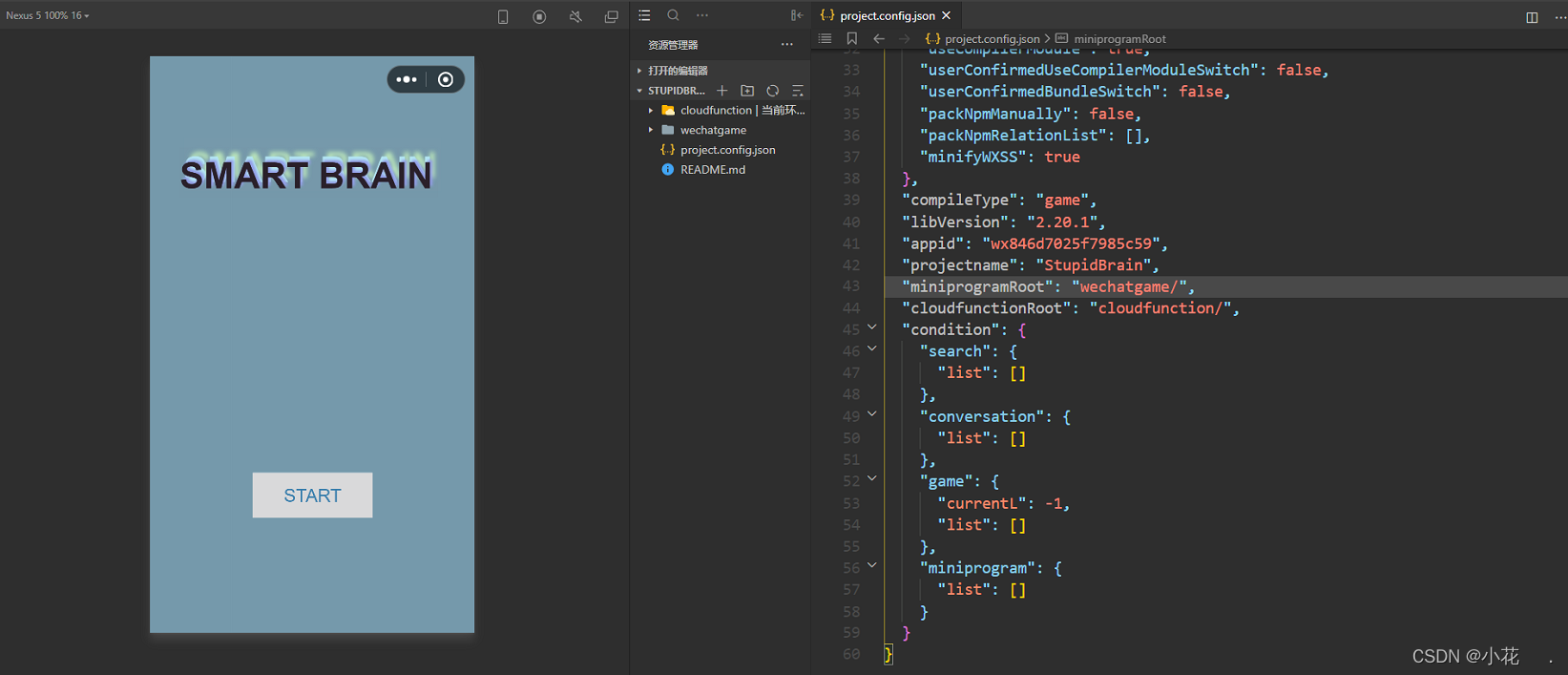The image size is (1568, 675).
Task: Click miniprogramRoot in the breadcrumb
Action: (1119, 39)
